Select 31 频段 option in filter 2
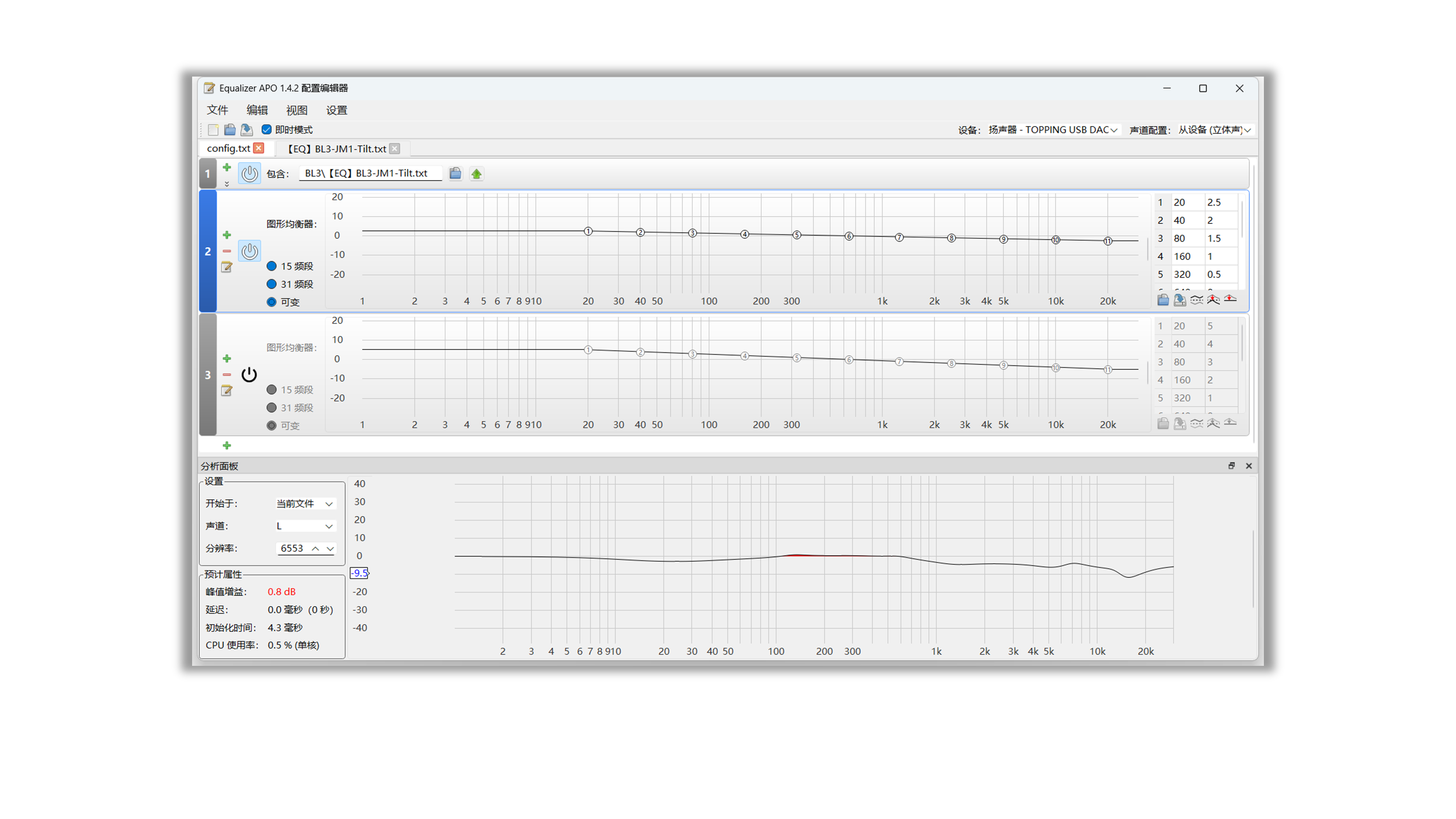 (272, 284)
